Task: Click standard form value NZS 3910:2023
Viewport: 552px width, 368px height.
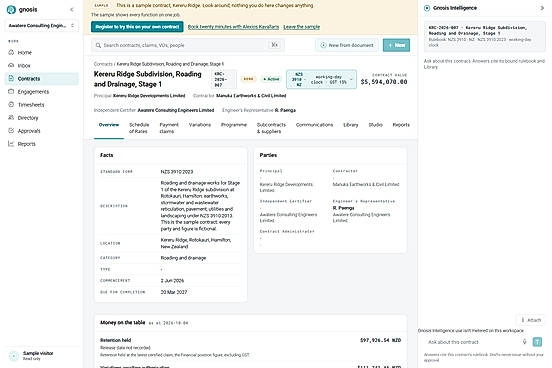Action: pos(177,172)
